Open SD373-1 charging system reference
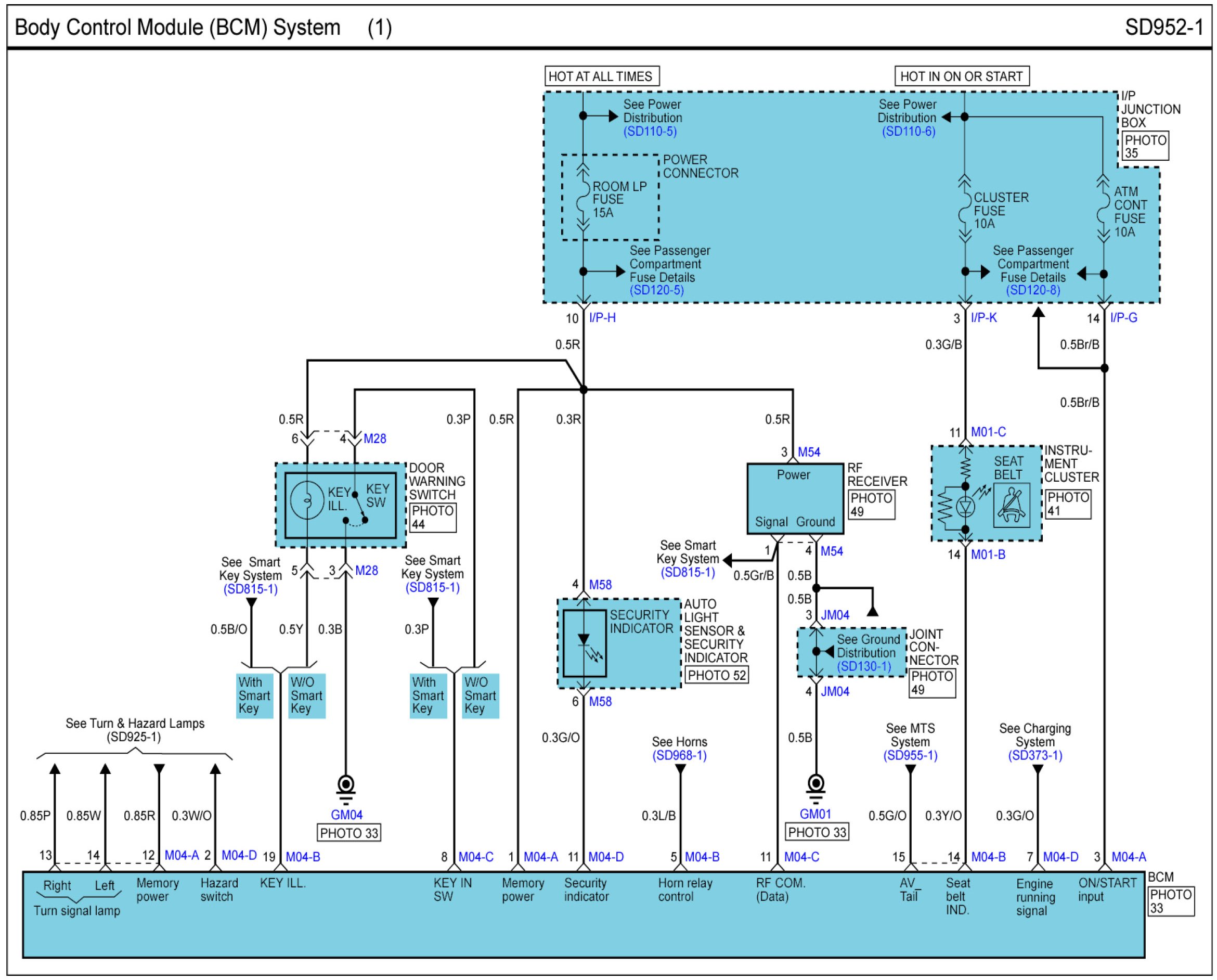The width and height of the screenshot is (1217, 980). (x=1035, y=755)
